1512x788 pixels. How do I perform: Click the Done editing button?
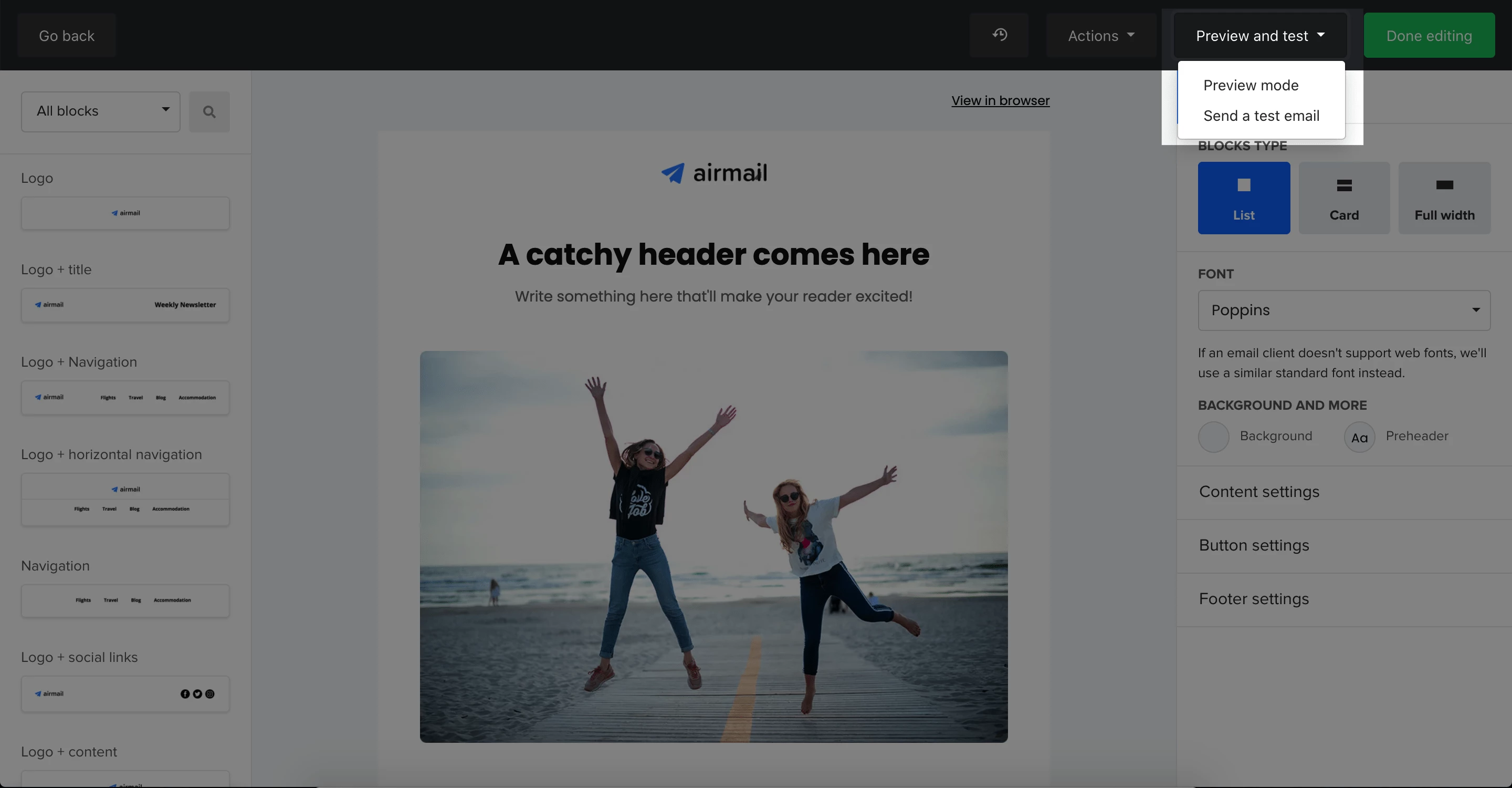point(1429,36)
